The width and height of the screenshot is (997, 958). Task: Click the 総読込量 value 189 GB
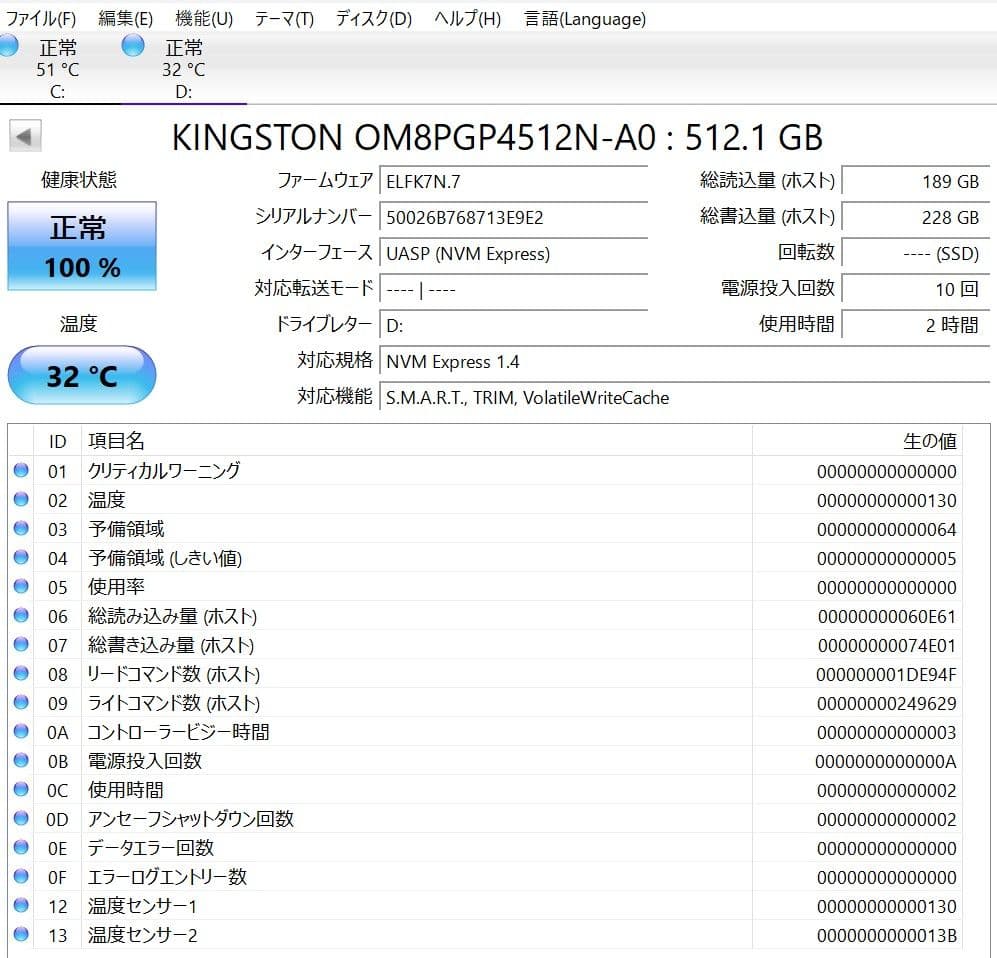tap(916, 181)
